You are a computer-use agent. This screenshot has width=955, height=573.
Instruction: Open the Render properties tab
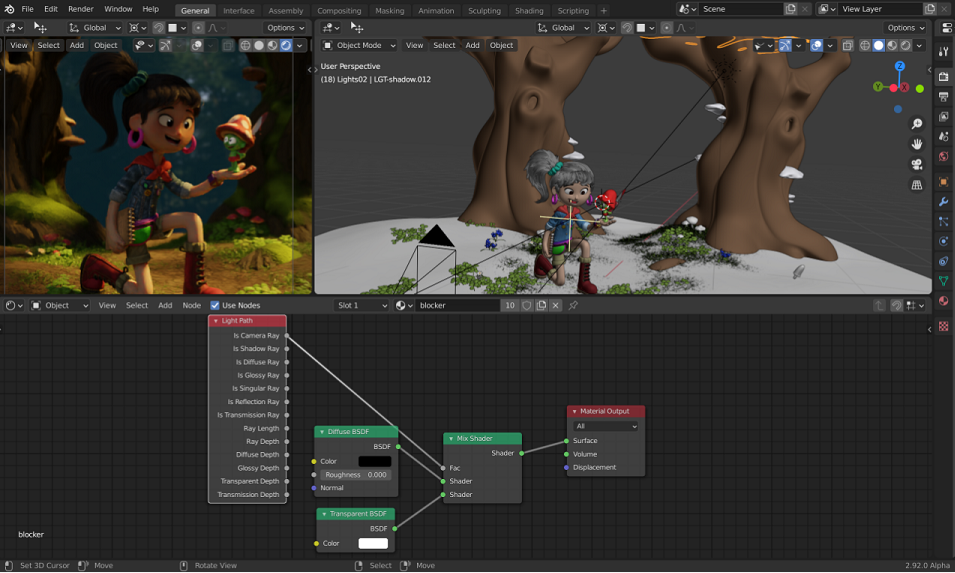[943, 77]
